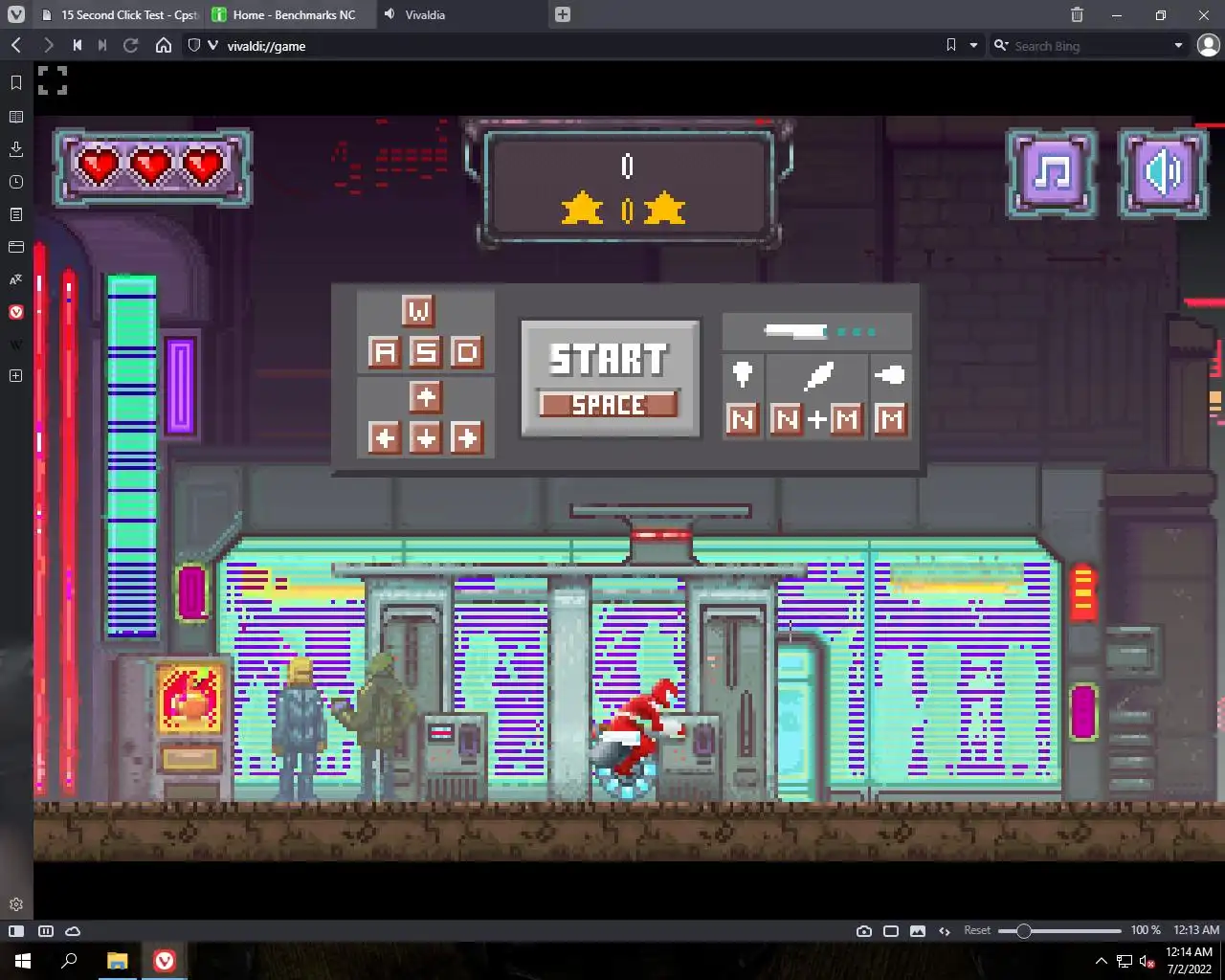
Task: Switch to the Home - Benchmarks NC tab
Action: click(x=289, y=14)
